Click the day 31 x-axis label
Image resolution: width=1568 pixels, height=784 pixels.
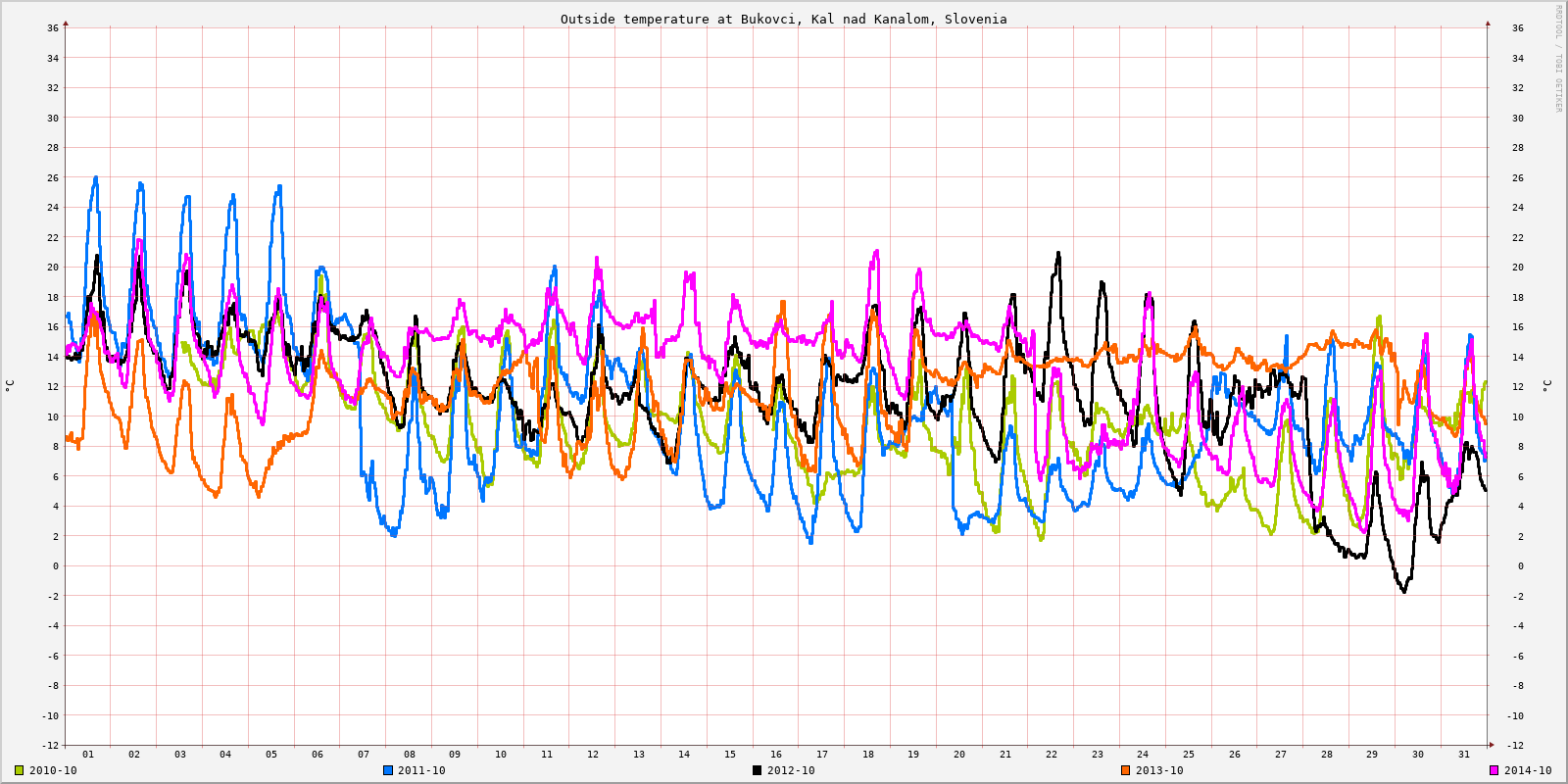point(1464,755)
